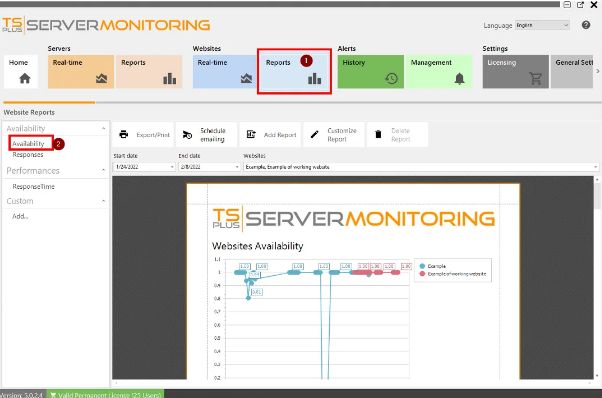Open Servers Reports tile
Screen dimensions: 602x398
click(x=149, y=72)
